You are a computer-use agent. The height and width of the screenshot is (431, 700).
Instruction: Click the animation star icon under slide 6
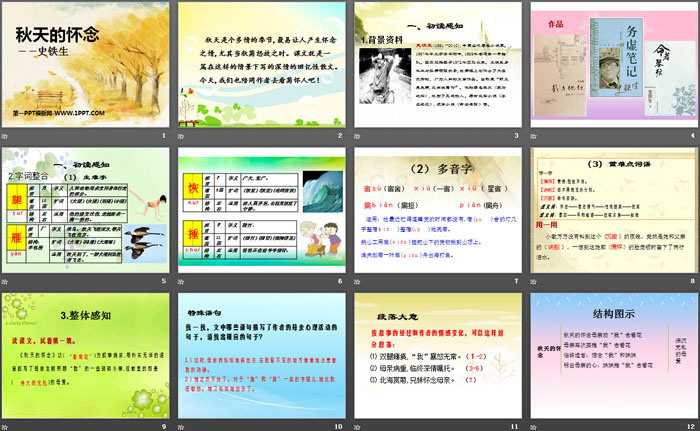click(181, 281)
